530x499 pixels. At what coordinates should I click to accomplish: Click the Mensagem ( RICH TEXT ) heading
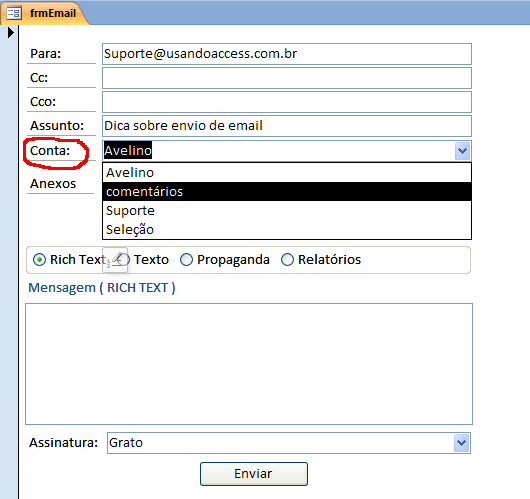[x=102, y=288]
